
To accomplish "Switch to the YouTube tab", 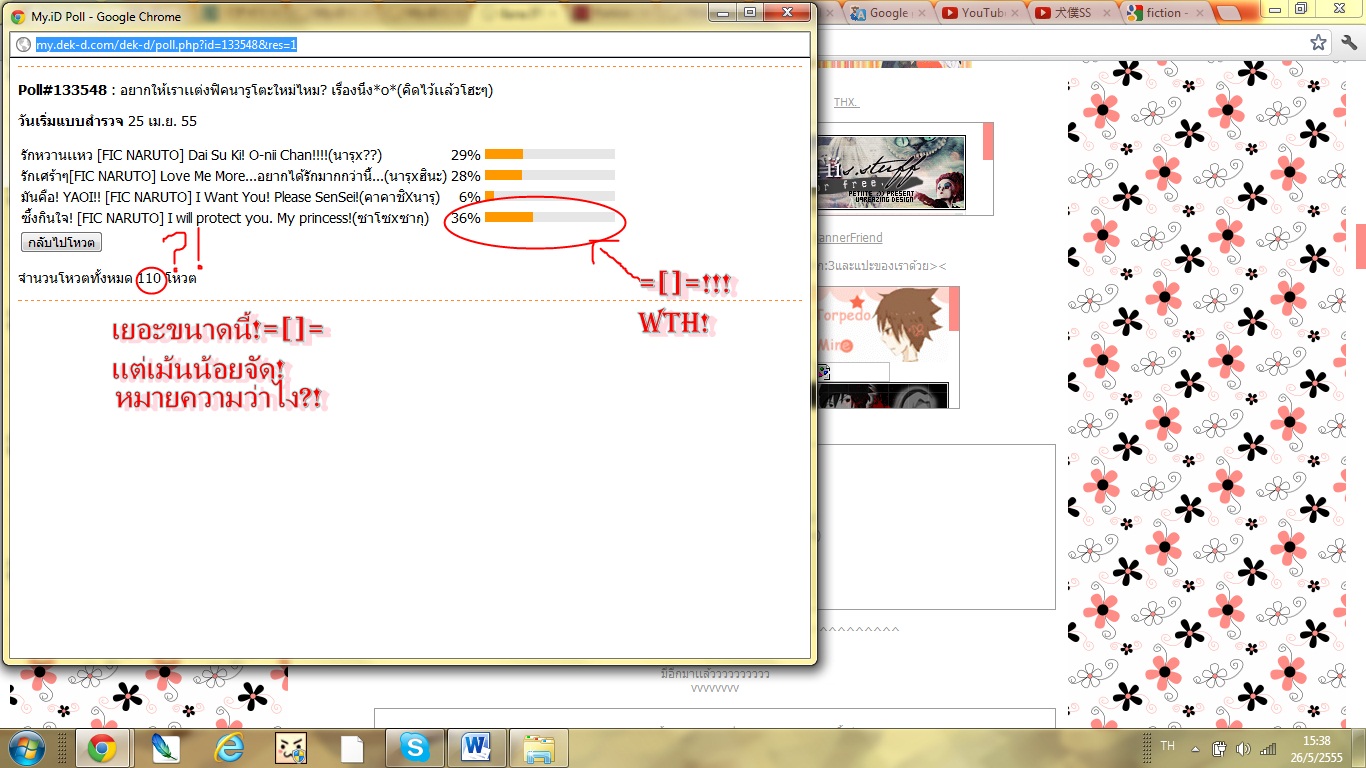I will [980, 12].
